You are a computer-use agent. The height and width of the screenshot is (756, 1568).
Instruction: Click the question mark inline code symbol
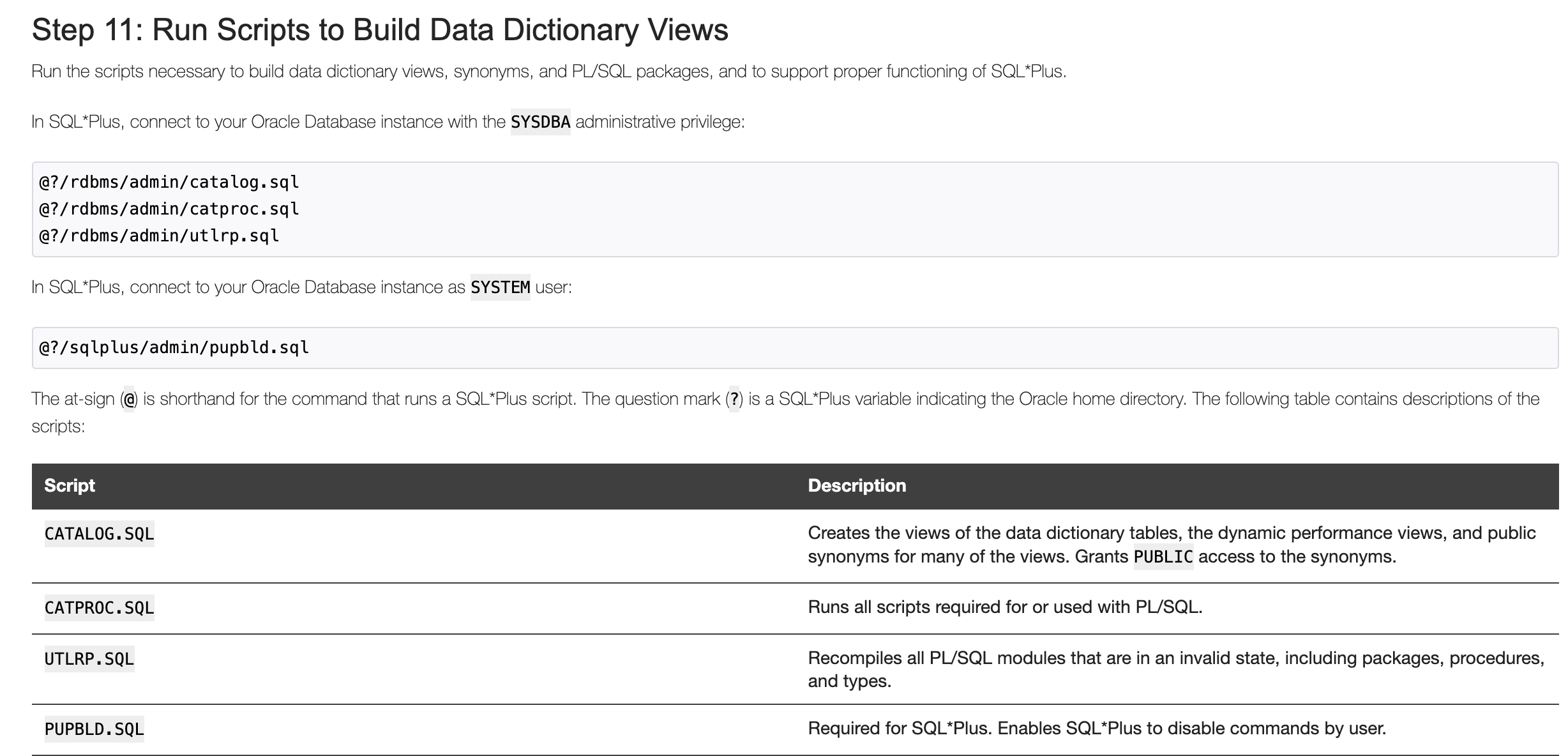[x=734, y=400]
